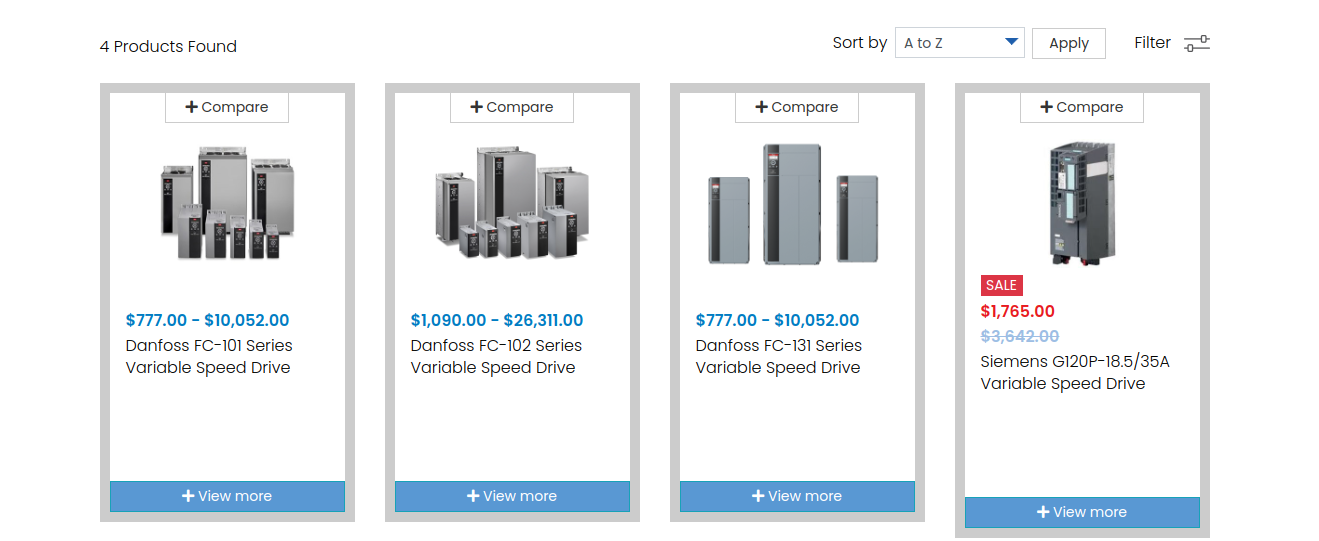Click the Filter text label
The height and width of the screenshot is (541, 1319).
coord(1152,43)
